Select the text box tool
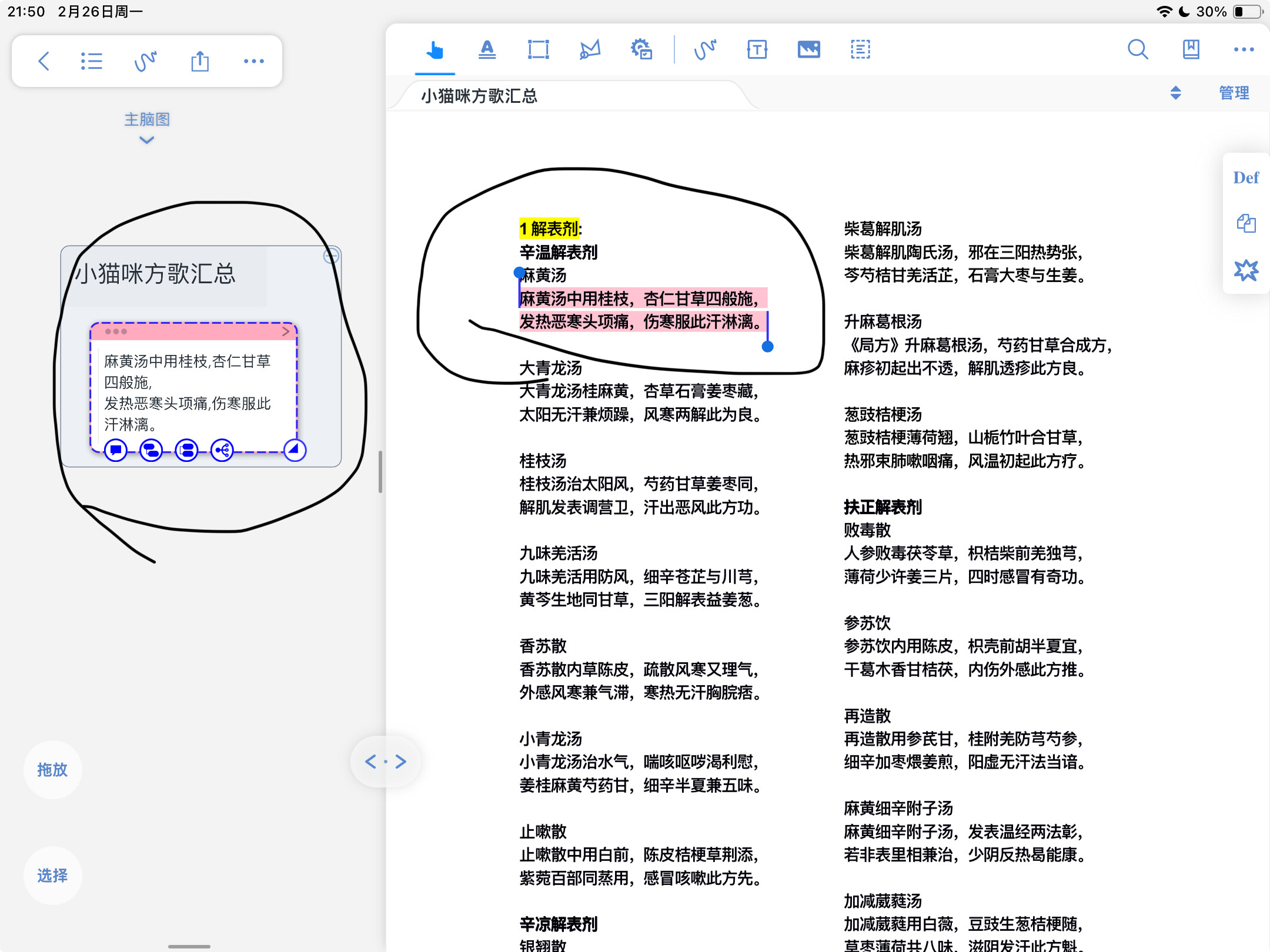 point(757,50)
